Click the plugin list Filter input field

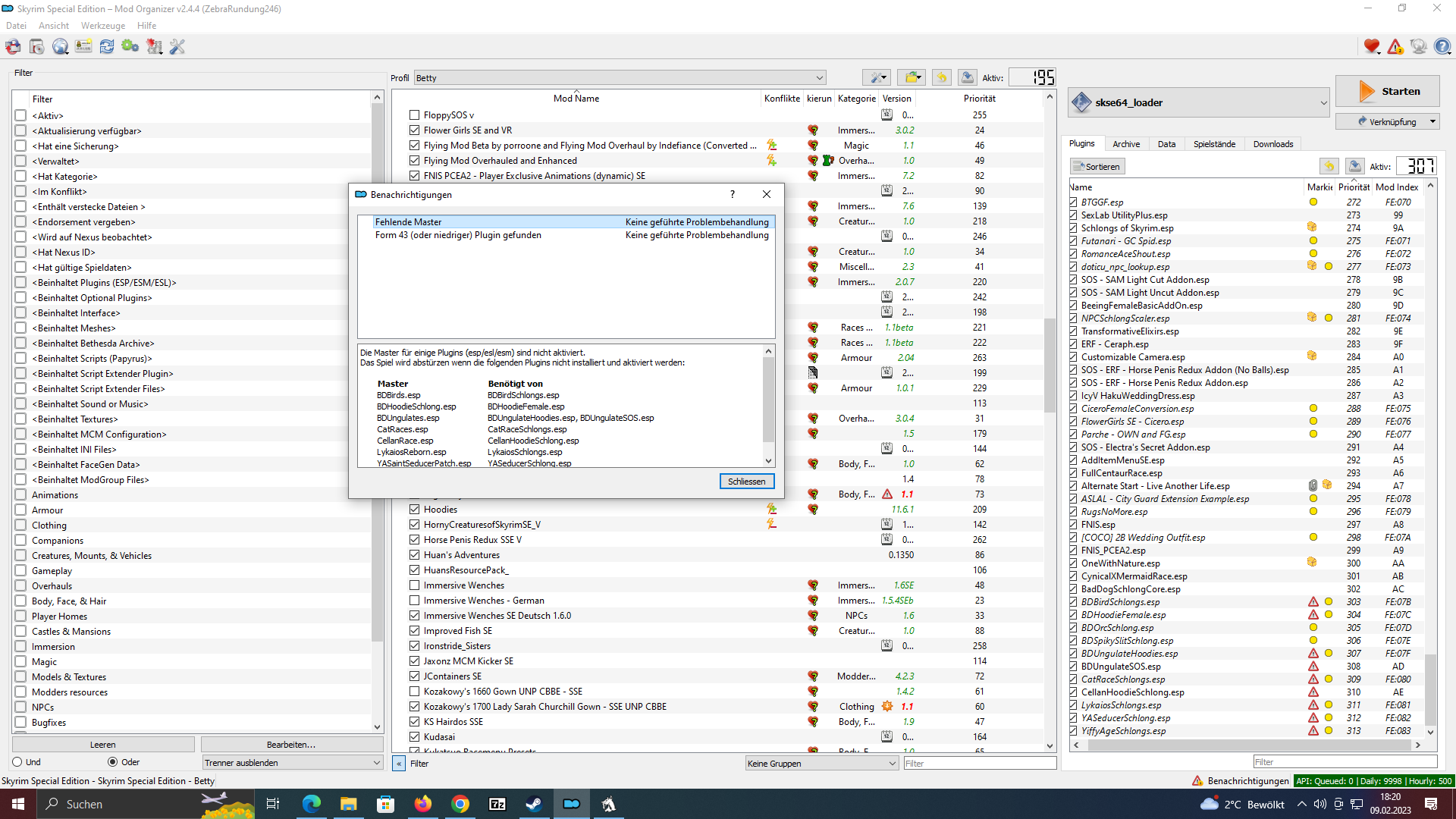1345,762
